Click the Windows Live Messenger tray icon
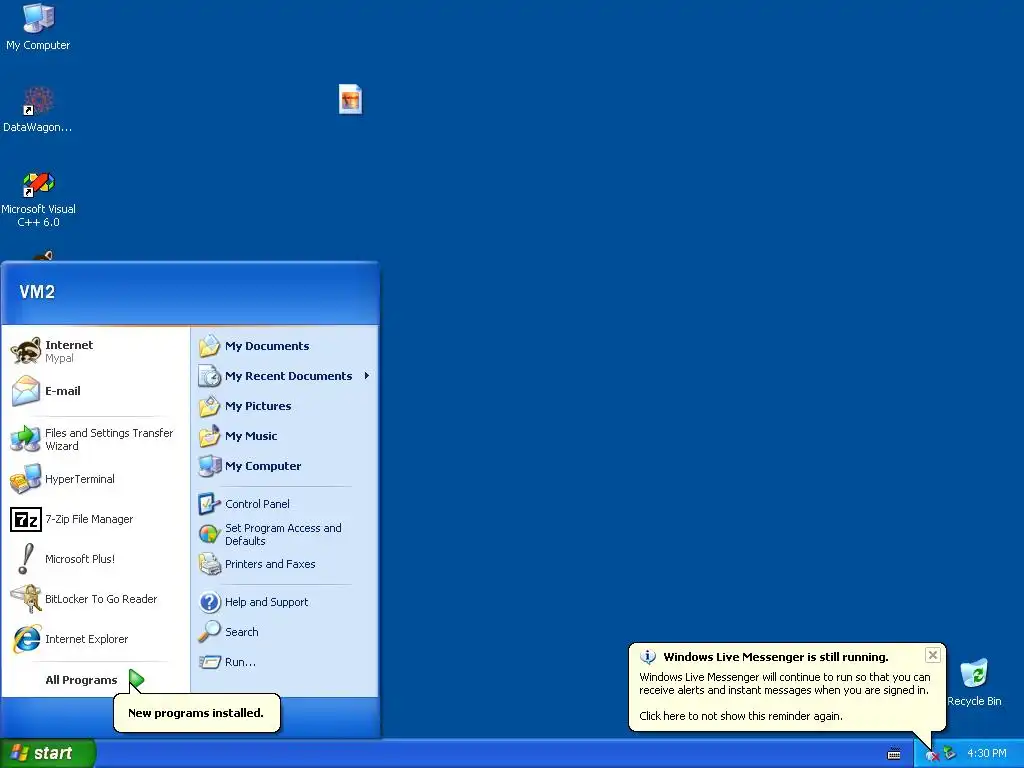Screen dimensions: 1024x768 click(x=932, y=754)
